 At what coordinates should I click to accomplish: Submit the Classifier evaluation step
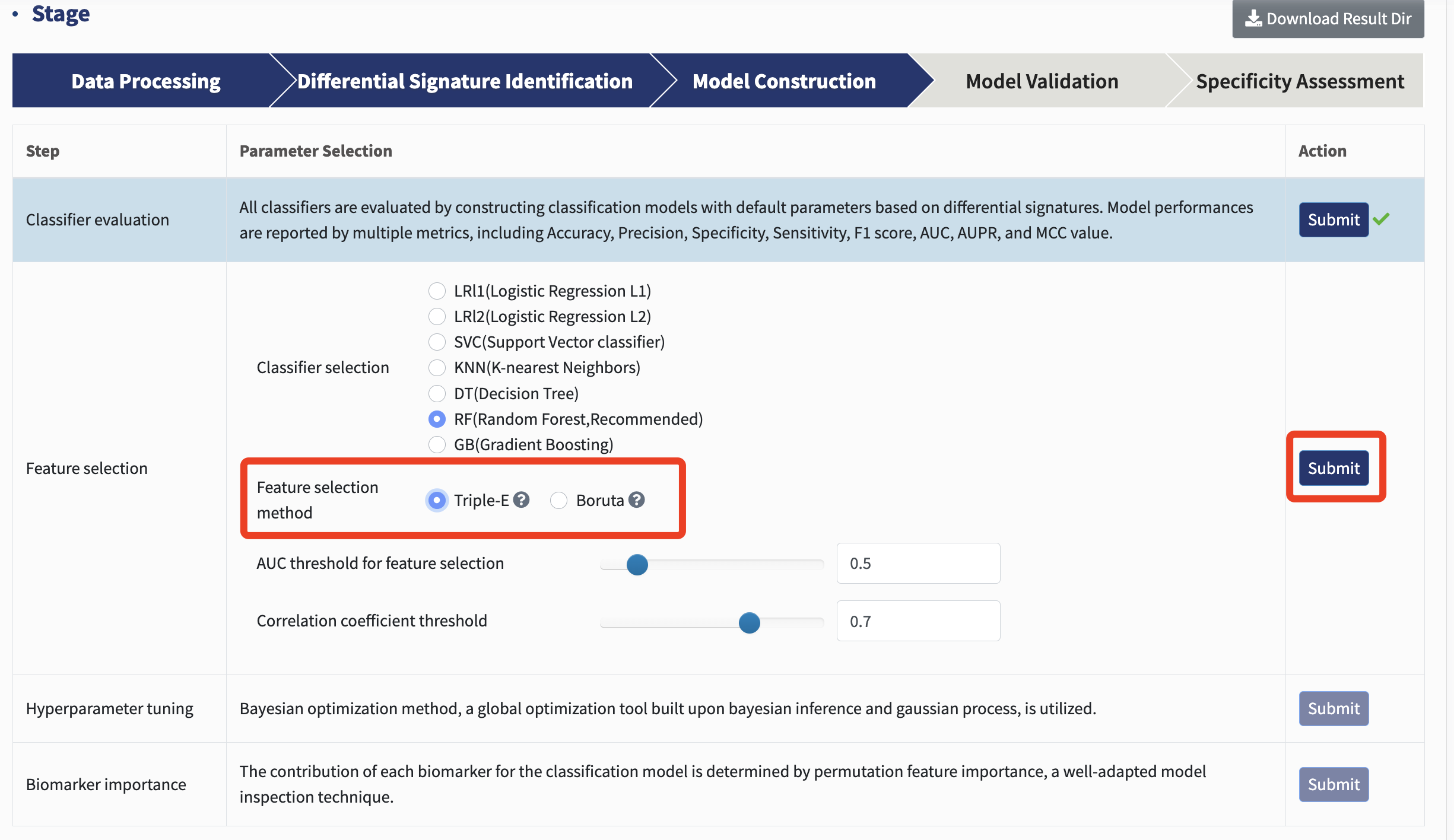tap(1334, 219)
